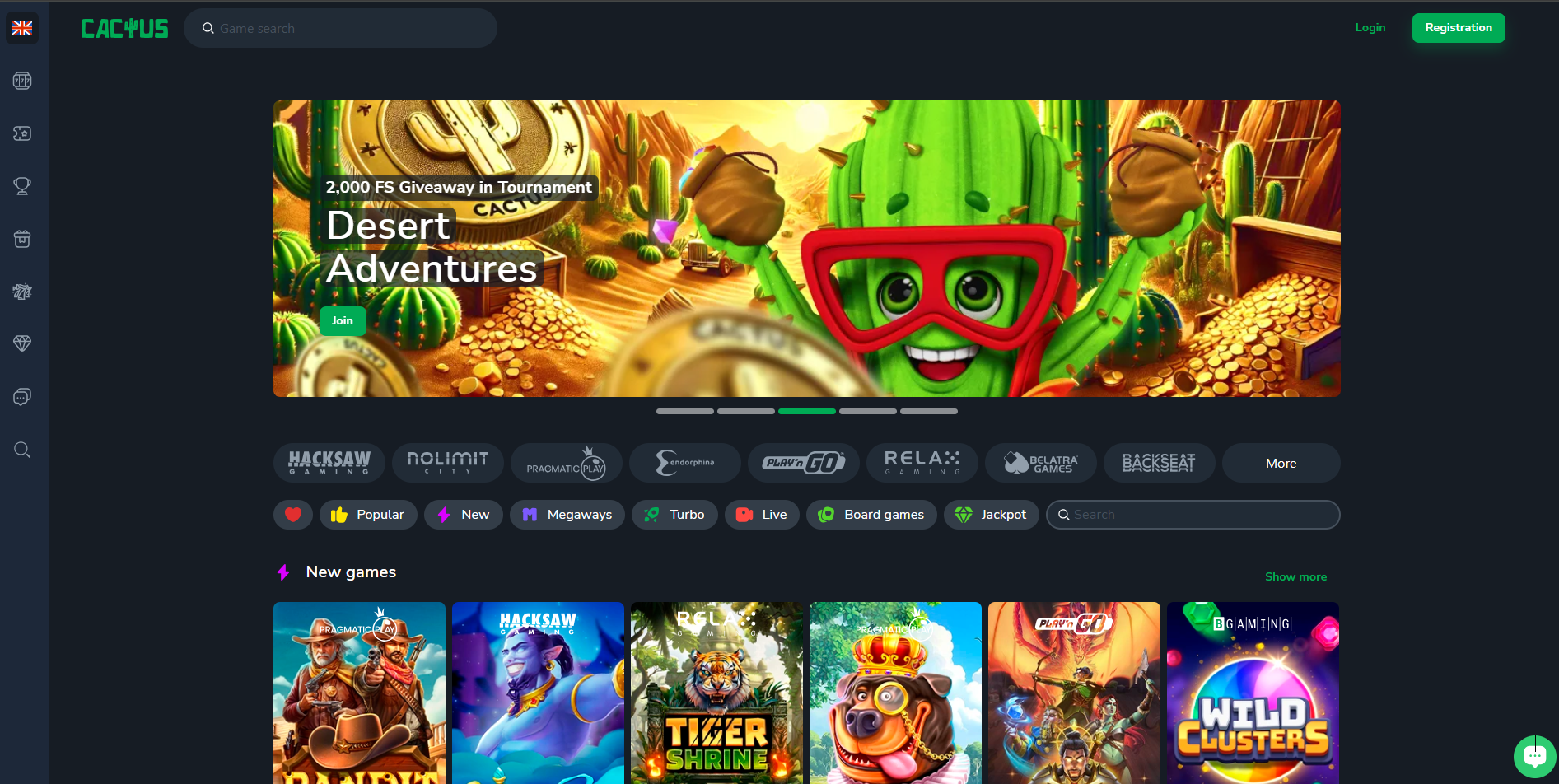The height and width of the screenshot is (784, 1559).
Task: Click the Login link
Action: (1370, 28)
